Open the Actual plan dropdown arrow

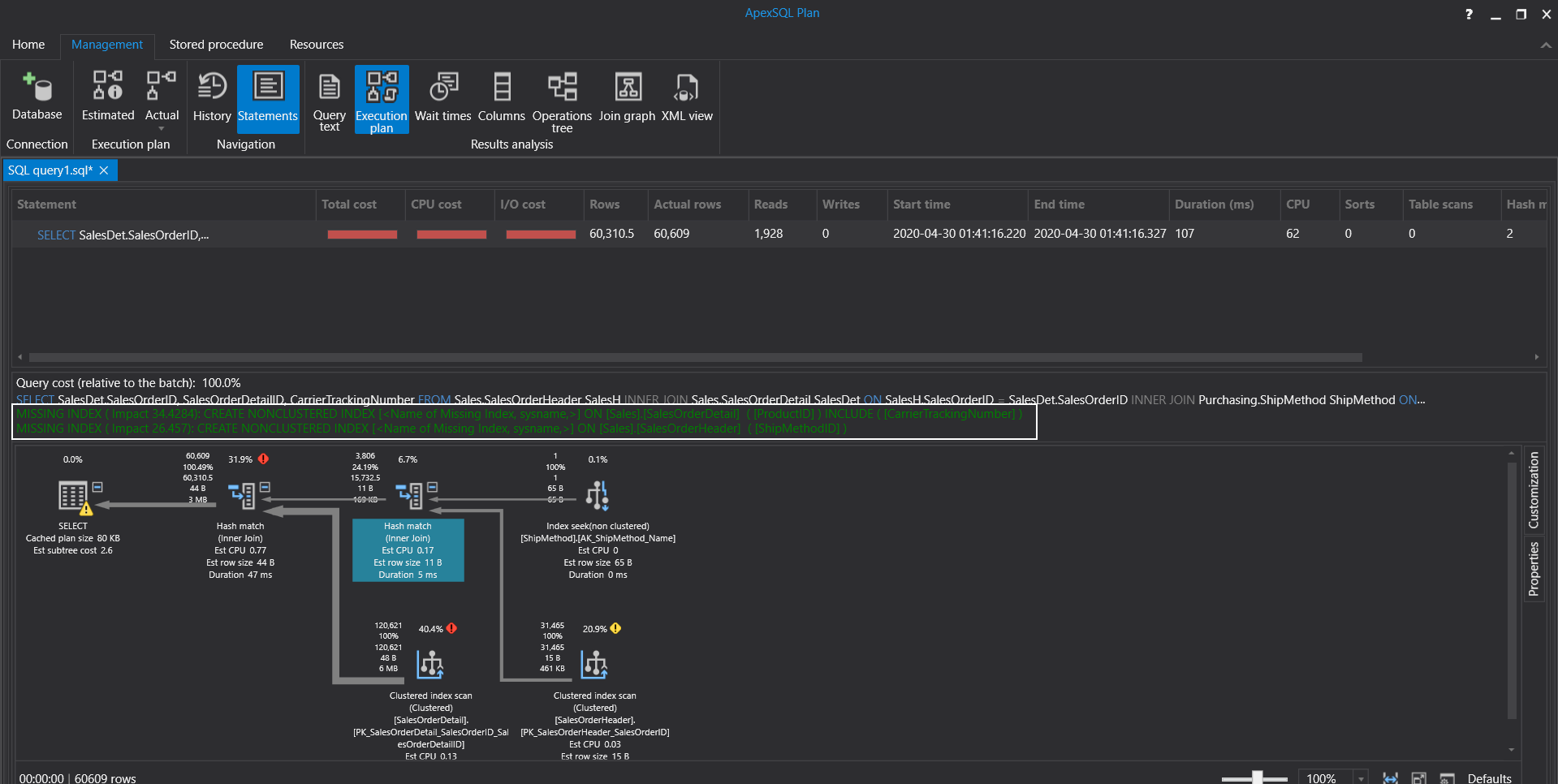pyautogui.click(x=162, y=128)
